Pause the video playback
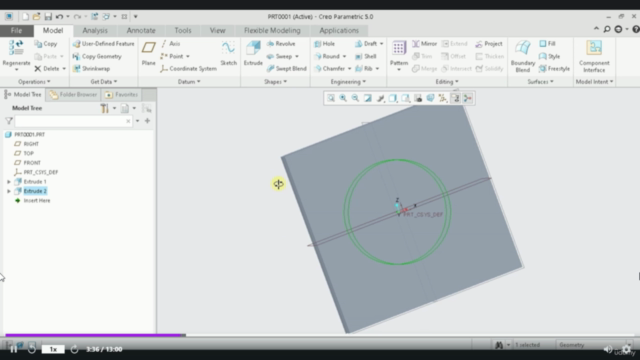The height and width of the screenshot is (360, 640). (x=13, y=349)
